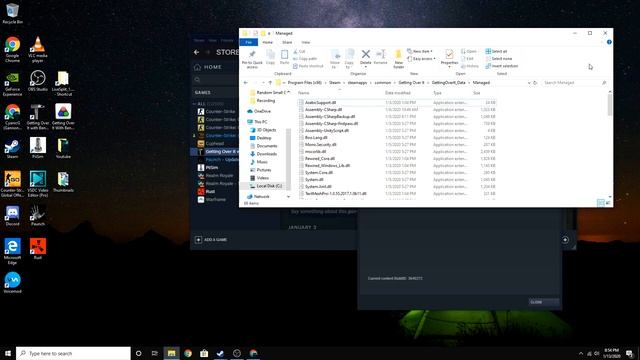Click Select all in Select group

tap(496, 51)
